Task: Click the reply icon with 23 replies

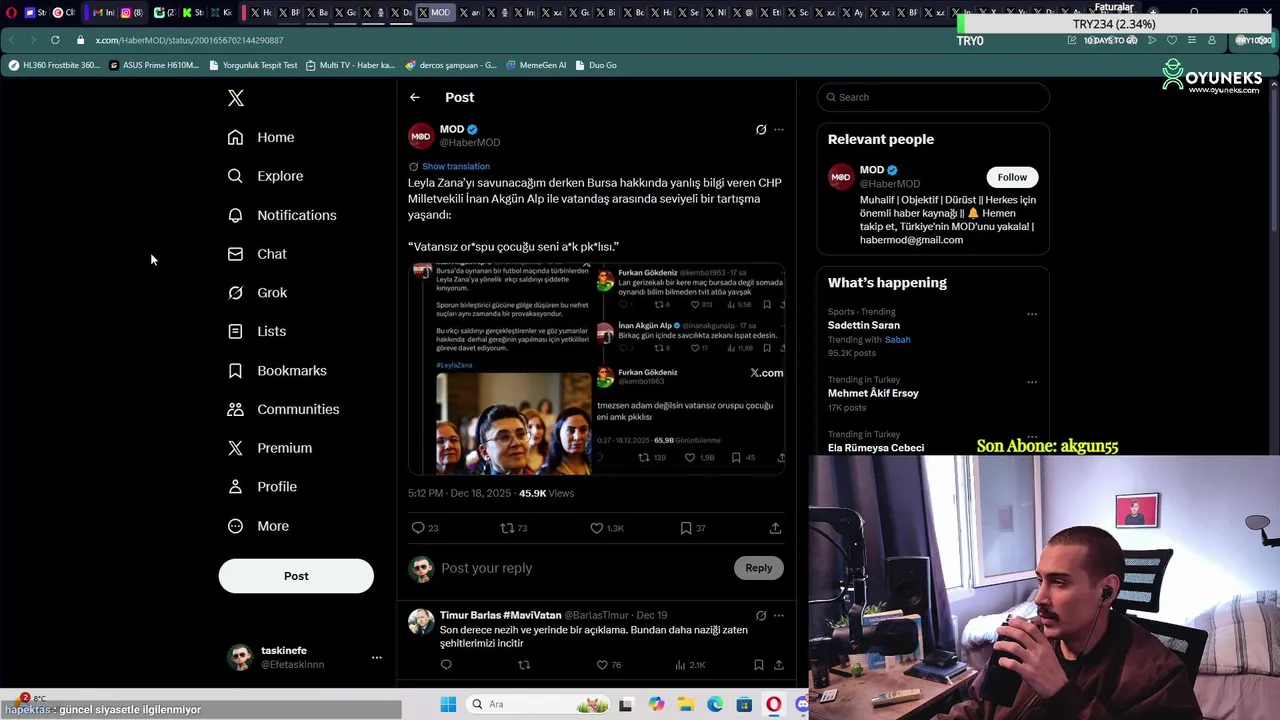Action: [x=418, y=528]
